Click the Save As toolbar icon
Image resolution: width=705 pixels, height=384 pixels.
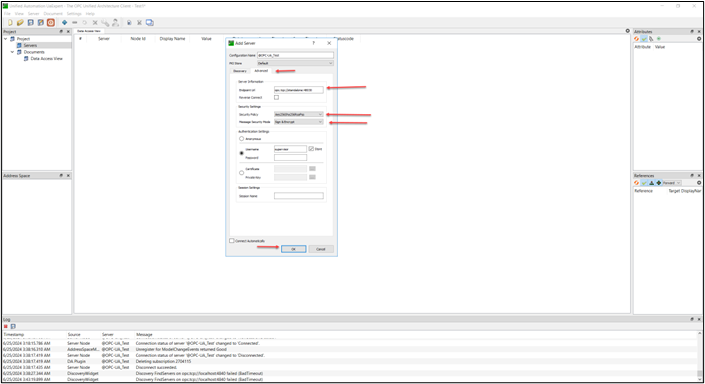(x=40, y=22)
